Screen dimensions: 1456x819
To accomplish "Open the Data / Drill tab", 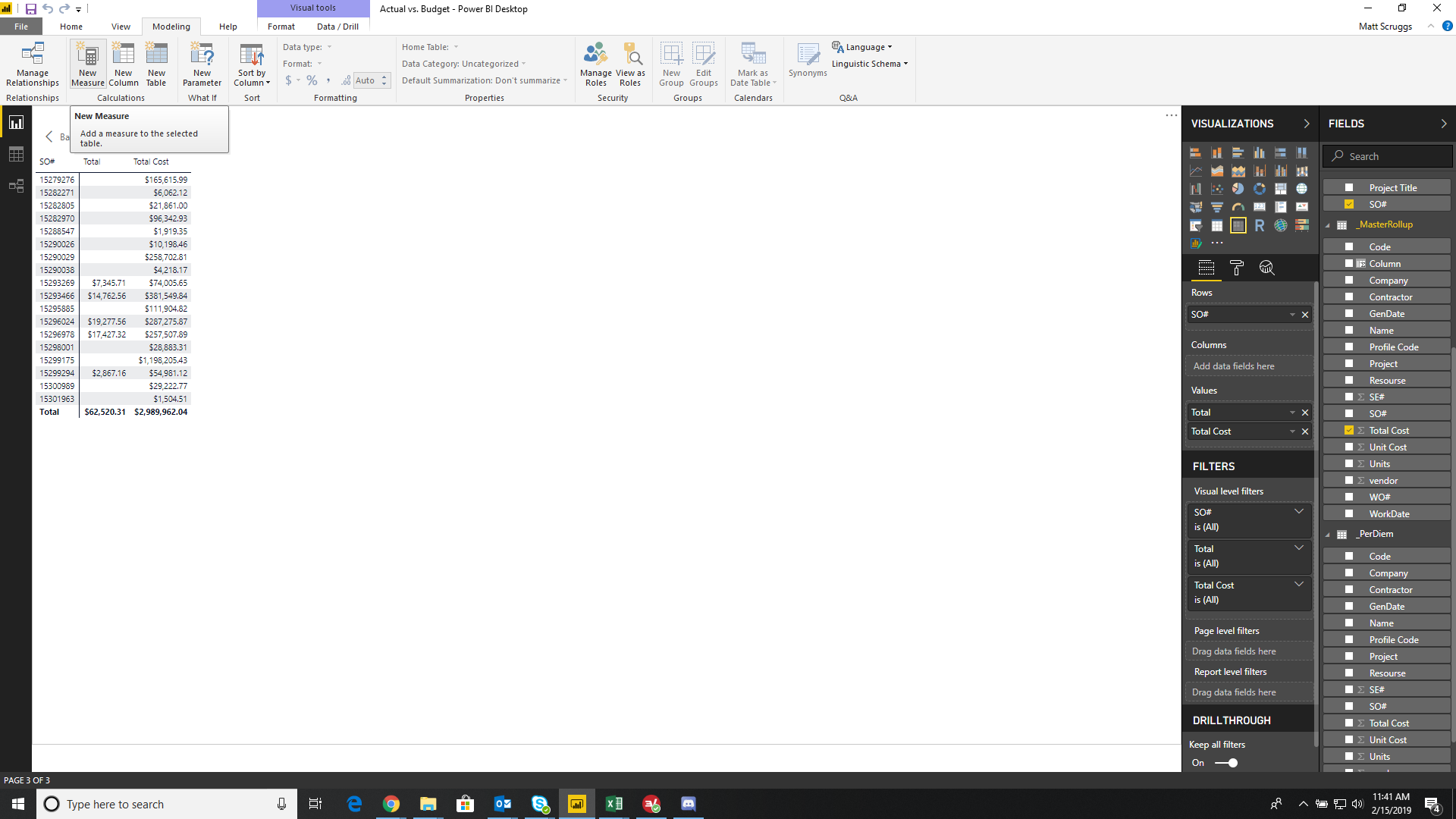I will (337, 27).
